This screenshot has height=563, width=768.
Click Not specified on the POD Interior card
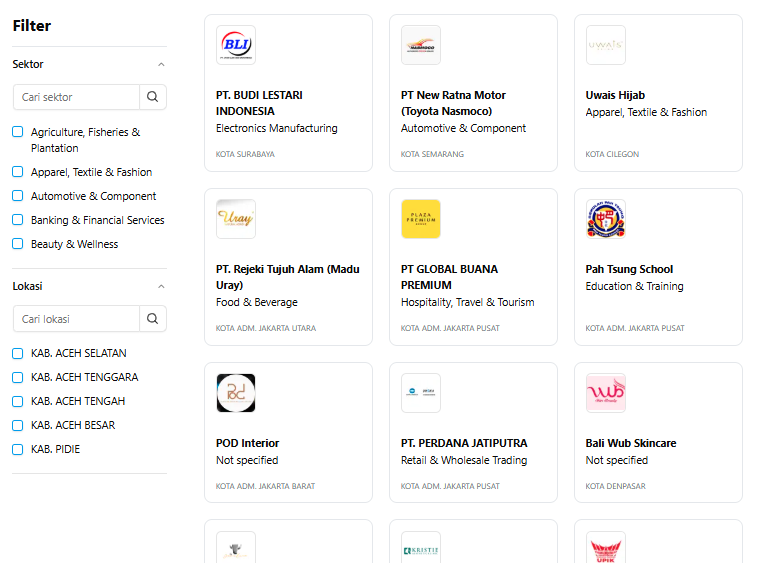247,460
